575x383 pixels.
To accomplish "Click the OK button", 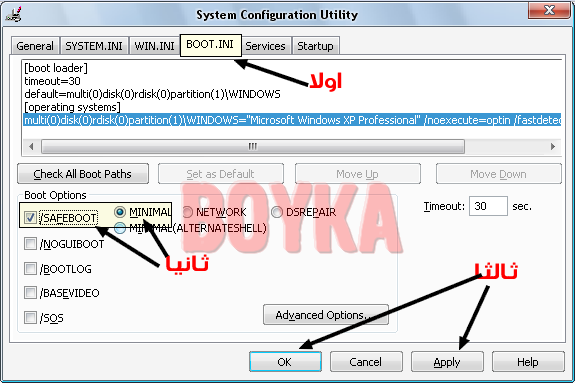I will coord(285,362).
